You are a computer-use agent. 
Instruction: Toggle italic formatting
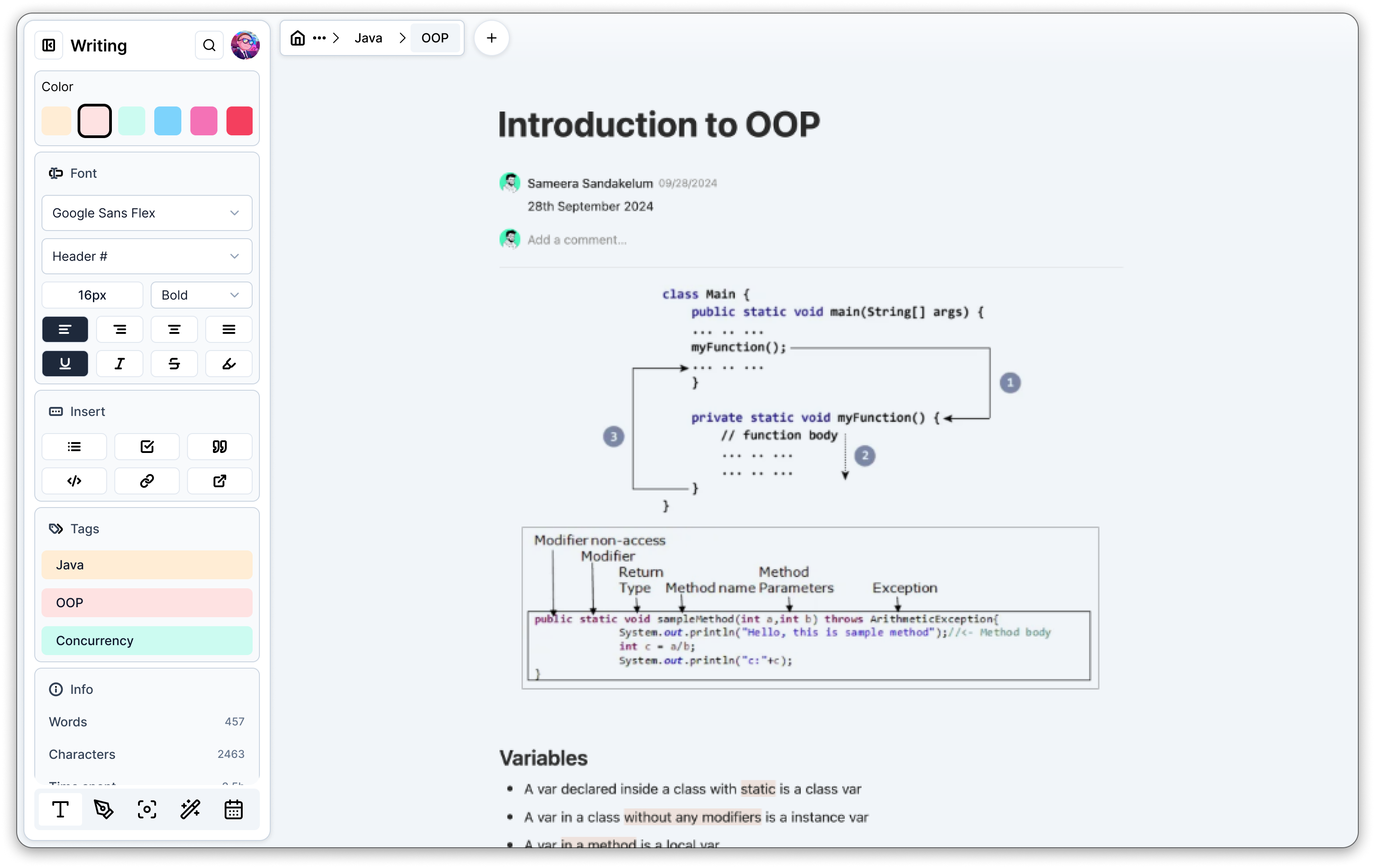(x=120, y=364)
